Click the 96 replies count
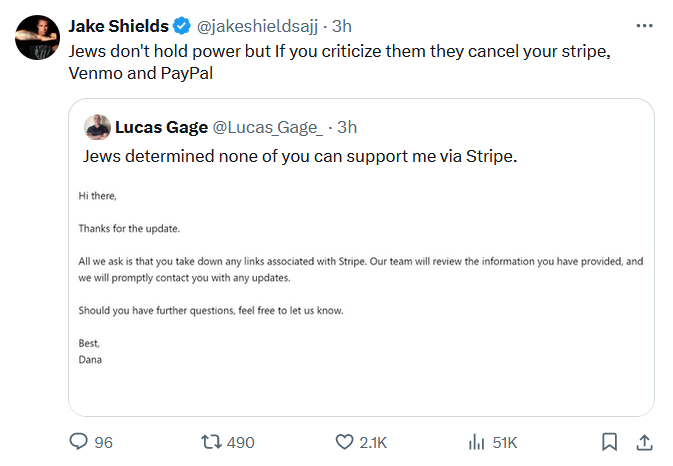Image resolution: width=673 pixels, height=466 pixels. pos(103,442)
